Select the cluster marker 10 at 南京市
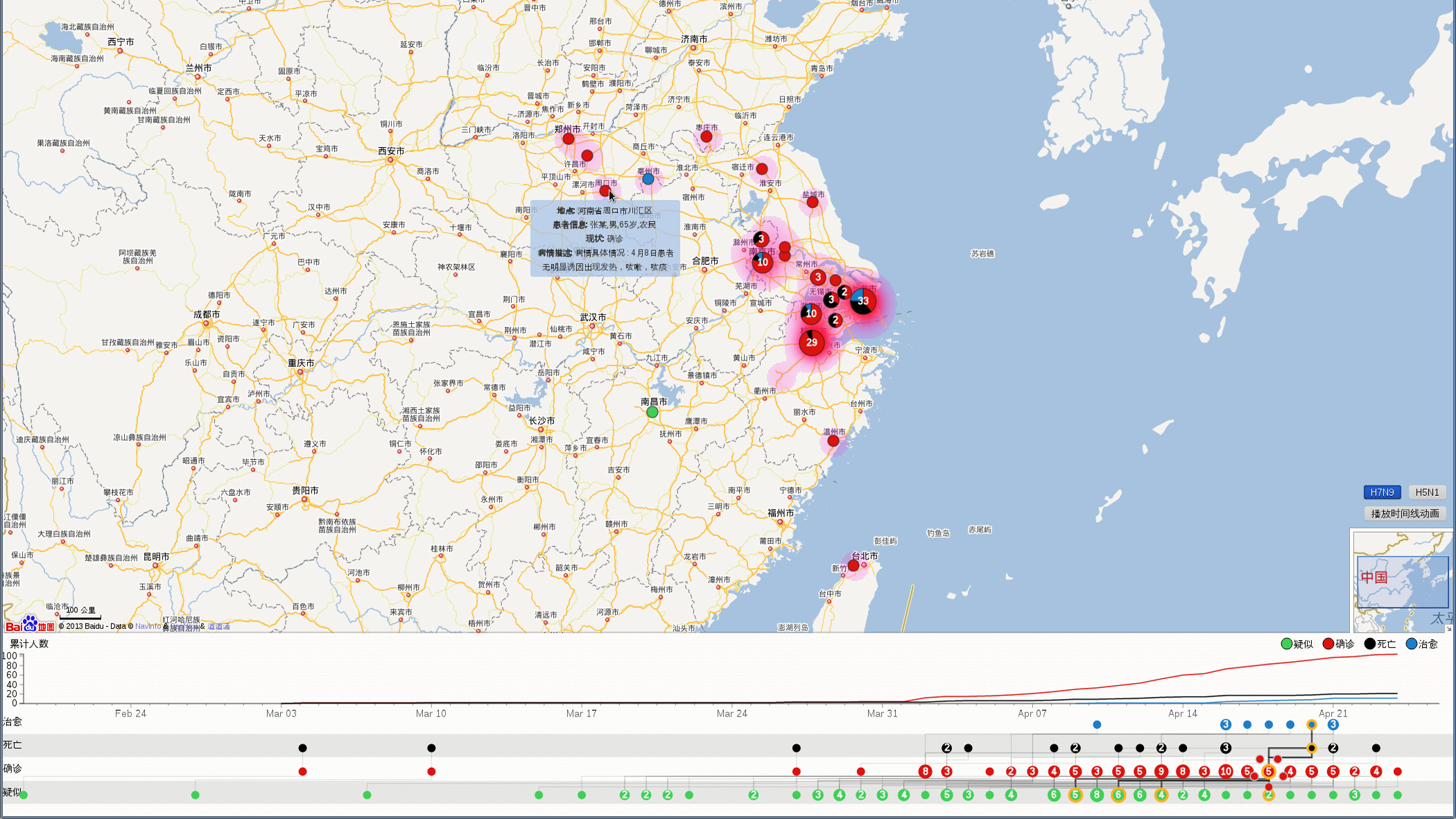The height and width of the screenshot is (819, 1456). tap(763, 262)
